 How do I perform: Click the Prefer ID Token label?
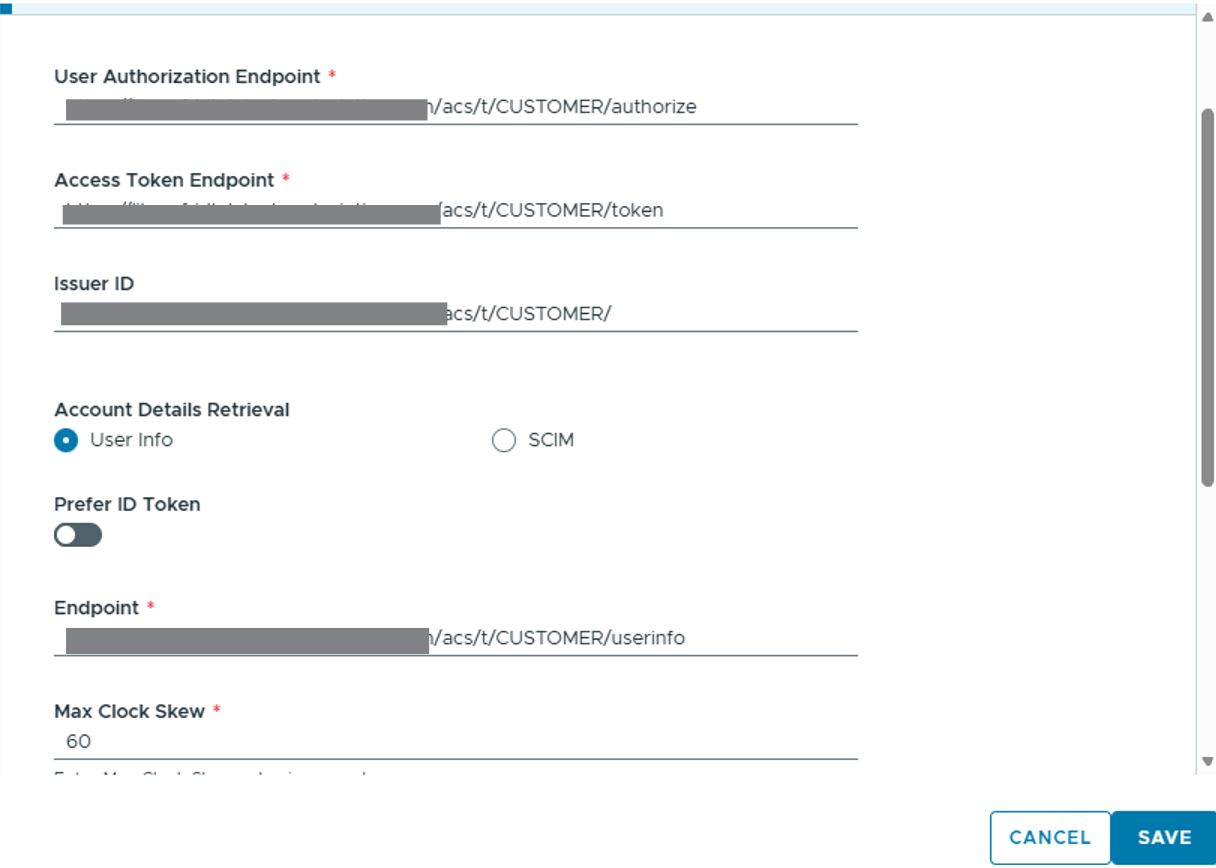tap(127, 505)
